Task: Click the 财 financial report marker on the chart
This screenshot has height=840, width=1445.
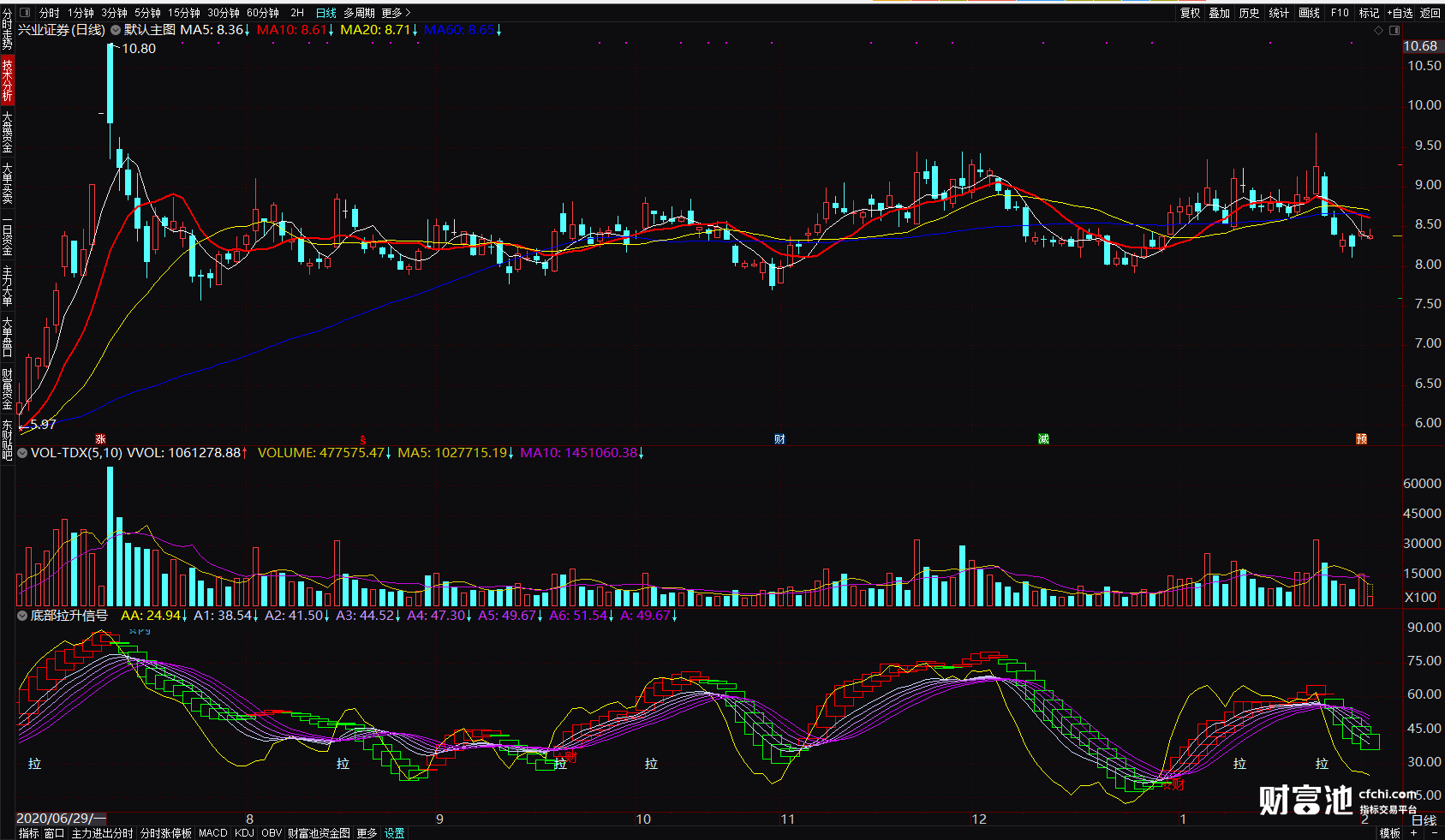Action: [x=779, y=439]
